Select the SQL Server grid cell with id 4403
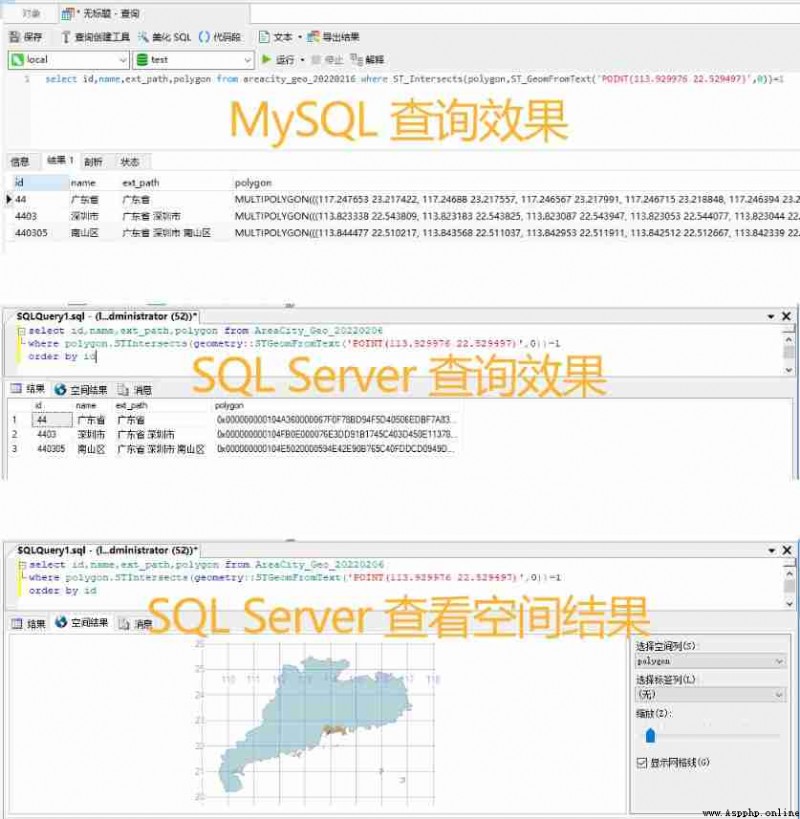This screenshot has width=800, height=819. coord(46,434)
